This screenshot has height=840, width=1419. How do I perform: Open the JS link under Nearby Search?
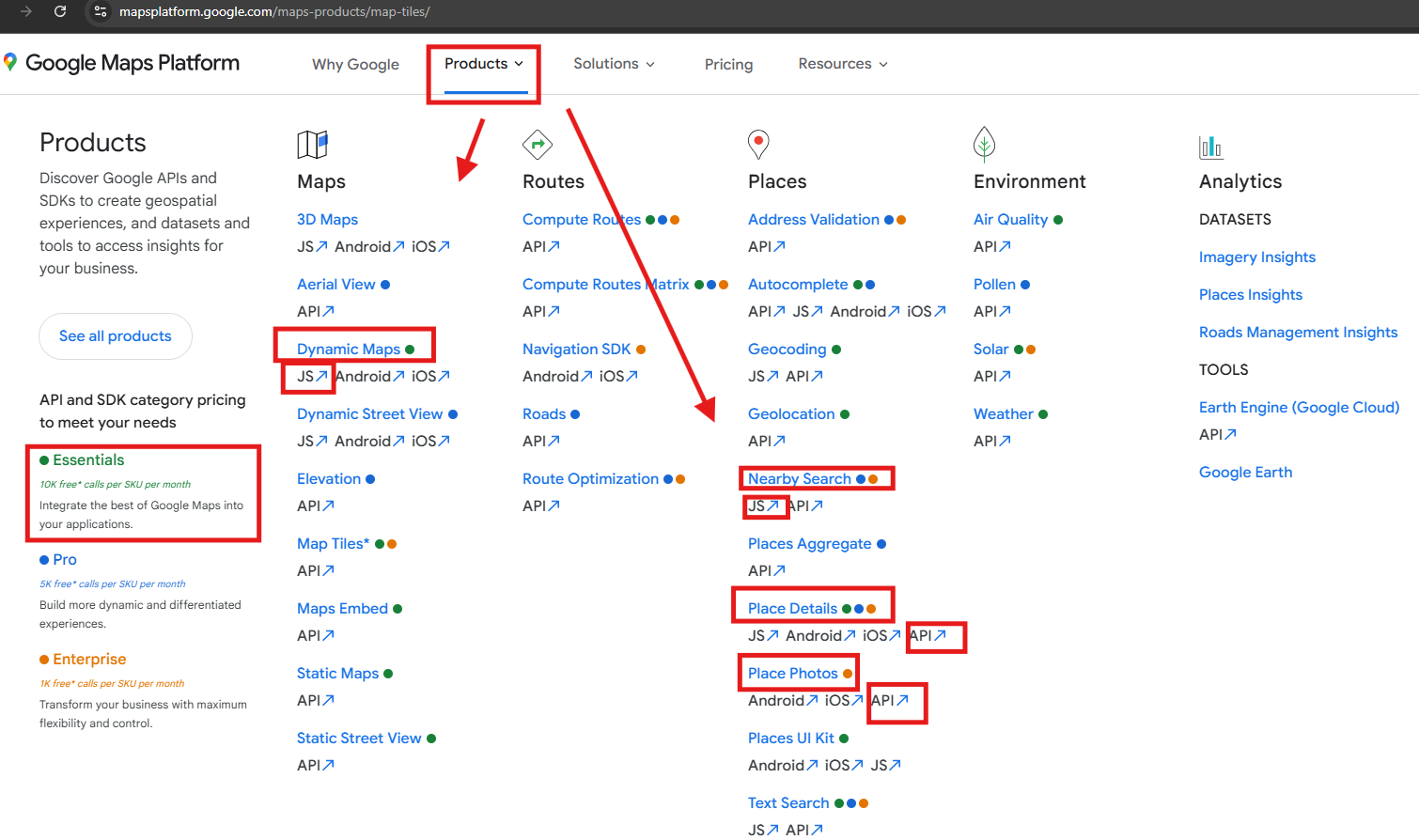click(763, 506)
